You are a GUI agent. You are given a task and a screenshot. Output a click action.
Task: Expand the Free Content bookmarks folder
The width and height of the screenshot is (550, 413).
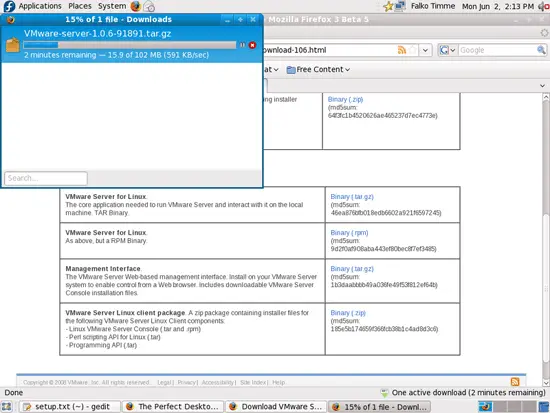318,69
